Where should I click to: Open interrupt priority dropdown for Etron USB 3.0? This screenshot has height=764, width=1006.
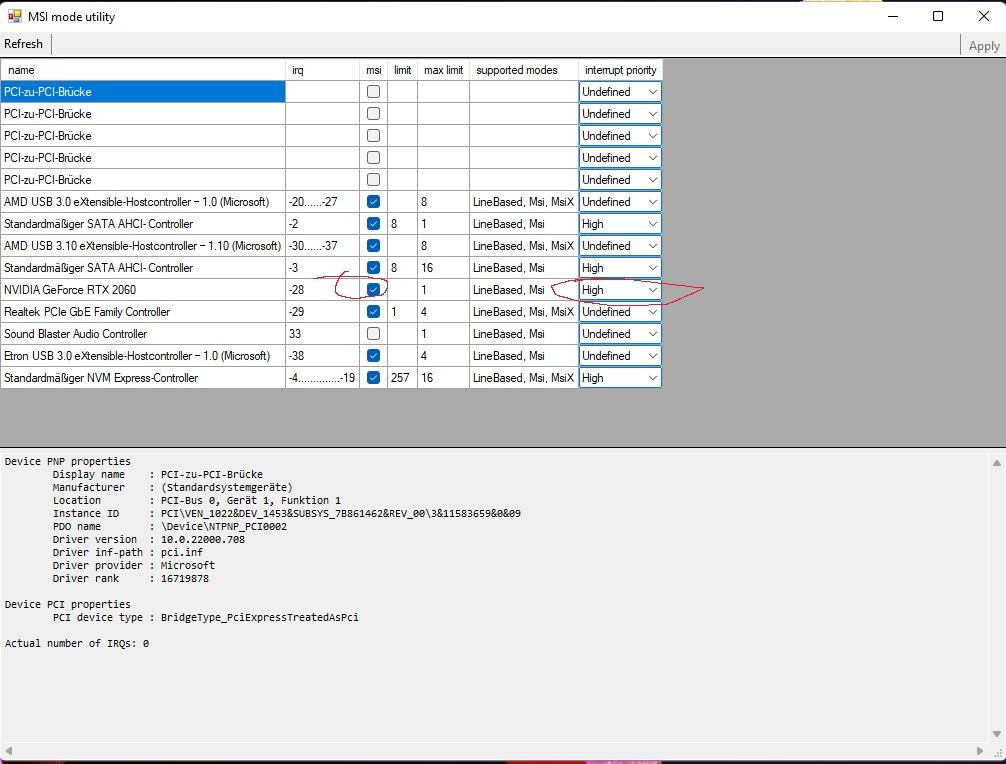click(x=620, y=355)
